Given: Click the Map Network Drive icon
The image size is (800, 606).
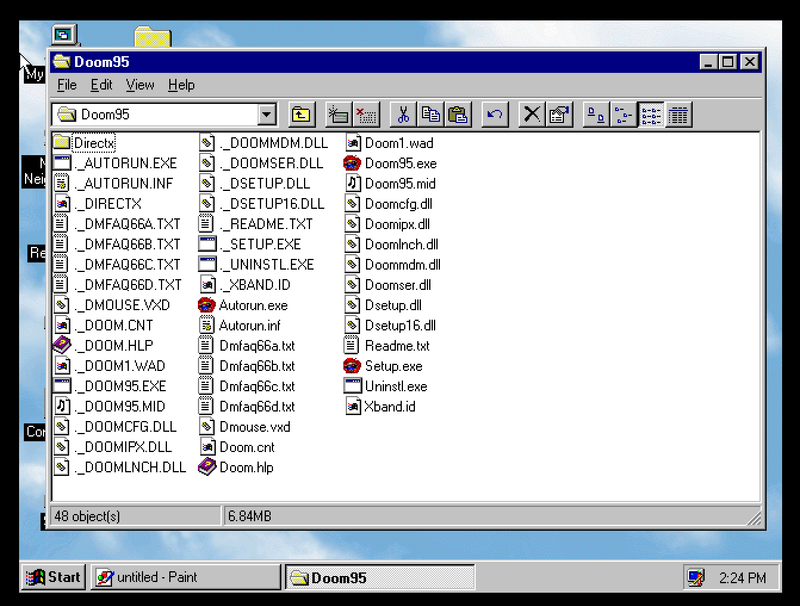Looking at the screenshot, I should tap(336, 115).
